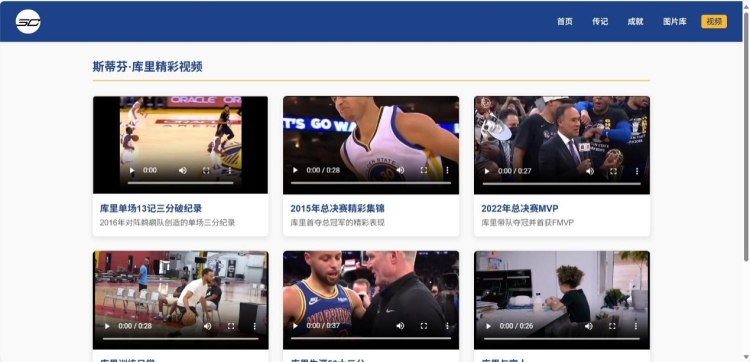Open the 图片库 navigation item
Image resolution: width=750 pixels, height=362 pixels.
pos(674,22)
